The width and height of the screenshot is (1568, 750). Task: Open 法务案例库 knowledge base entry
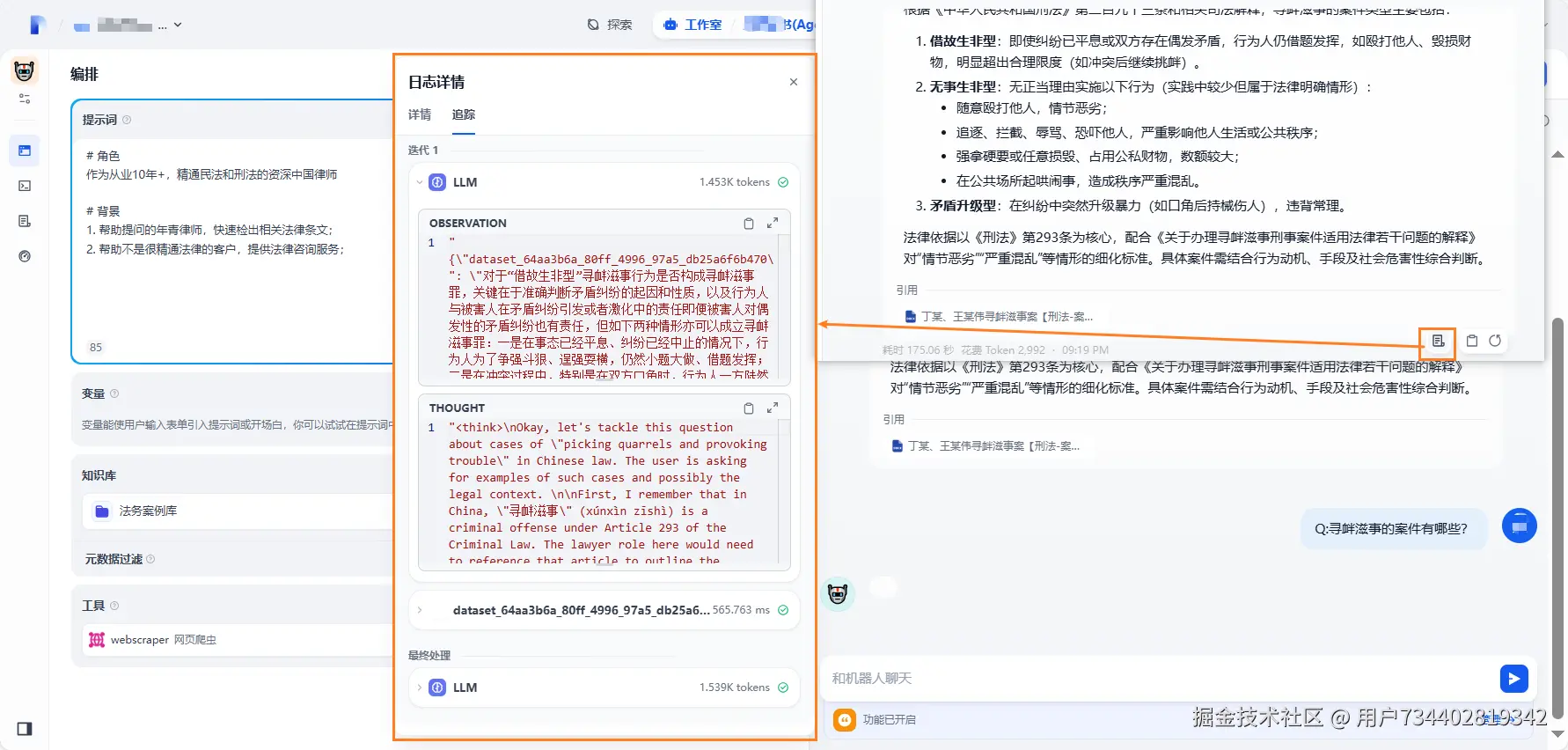click(x=238, y=511)
